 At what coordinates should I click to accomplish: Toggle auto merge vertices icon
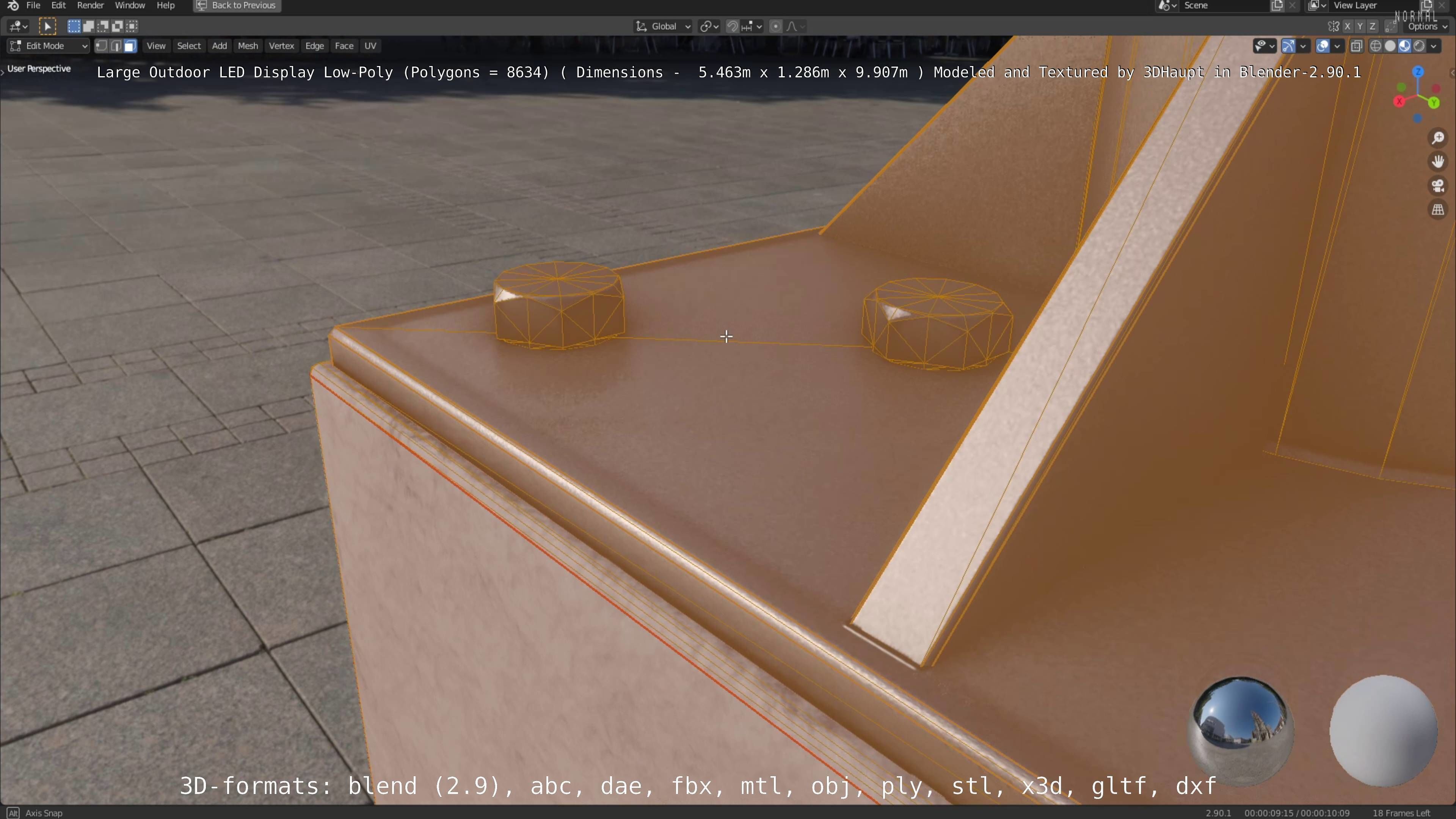click(1391, 27)
